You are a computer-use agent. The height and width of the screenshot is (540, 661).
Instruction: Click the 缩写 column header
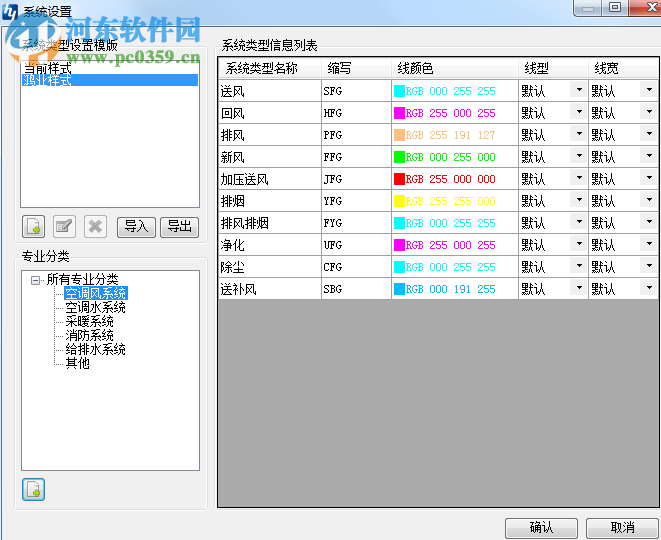(357, 68)
